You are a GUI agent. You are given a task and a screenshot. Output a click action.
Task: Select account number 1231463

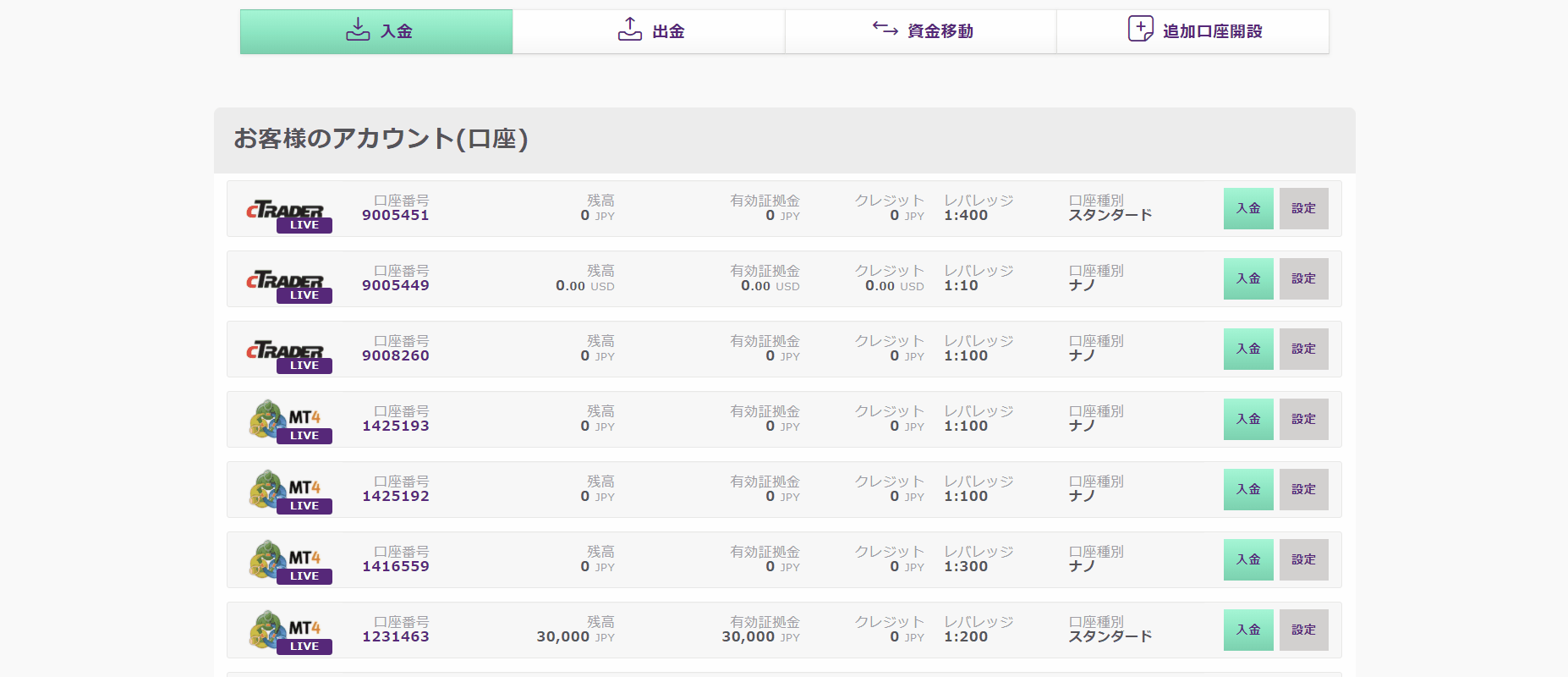click(396, 636)
